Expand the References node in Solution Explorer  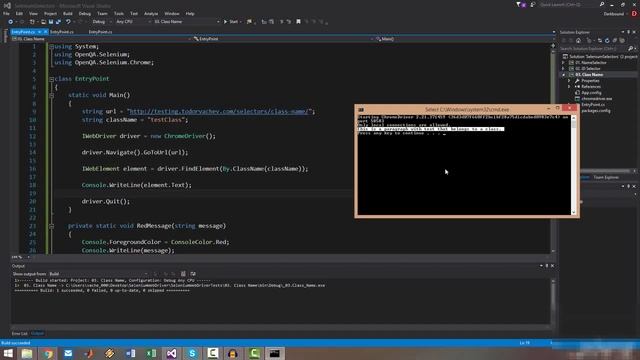(x=569, y=87)
